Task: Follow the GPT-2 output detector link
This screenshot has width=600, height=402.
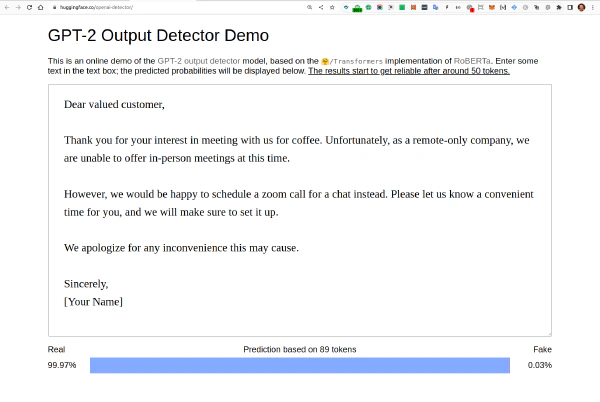Action: (199, 61)
